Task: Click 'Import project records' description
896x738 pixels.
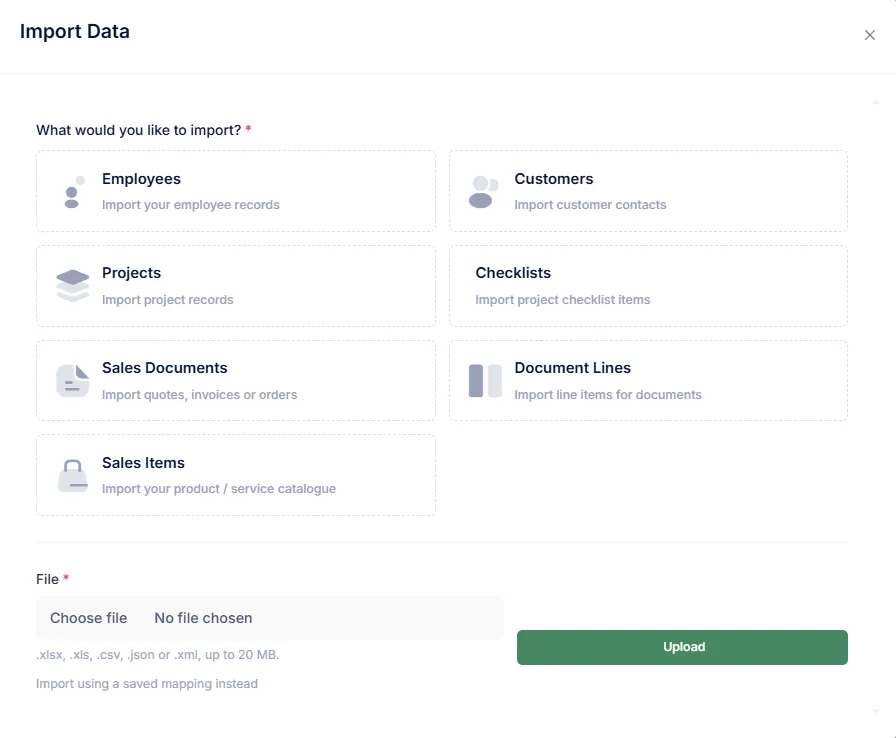Action: [167, 300]
